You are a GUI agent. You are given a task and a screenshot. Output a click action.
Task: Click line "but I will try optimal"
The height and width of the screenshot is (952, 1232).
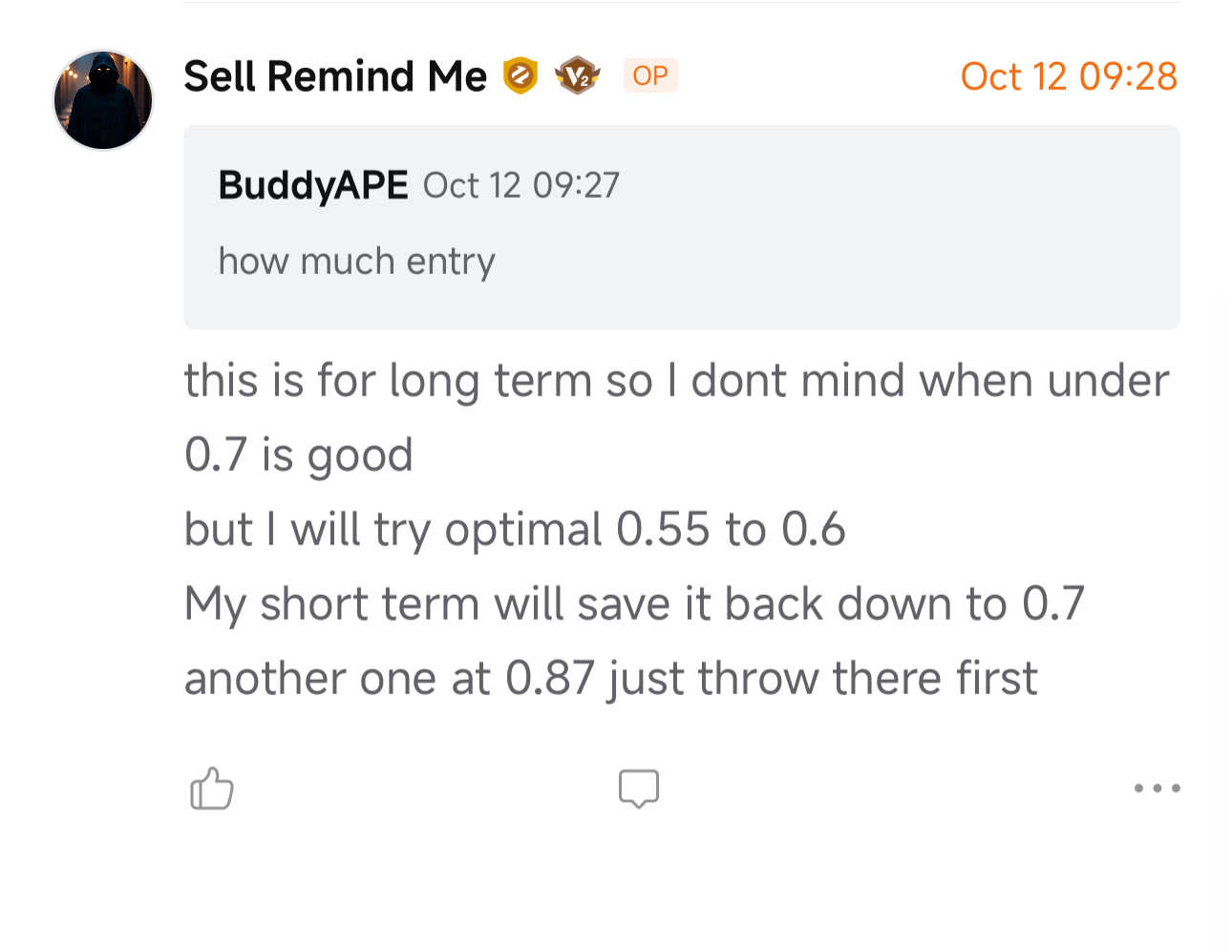coord(392,529)
